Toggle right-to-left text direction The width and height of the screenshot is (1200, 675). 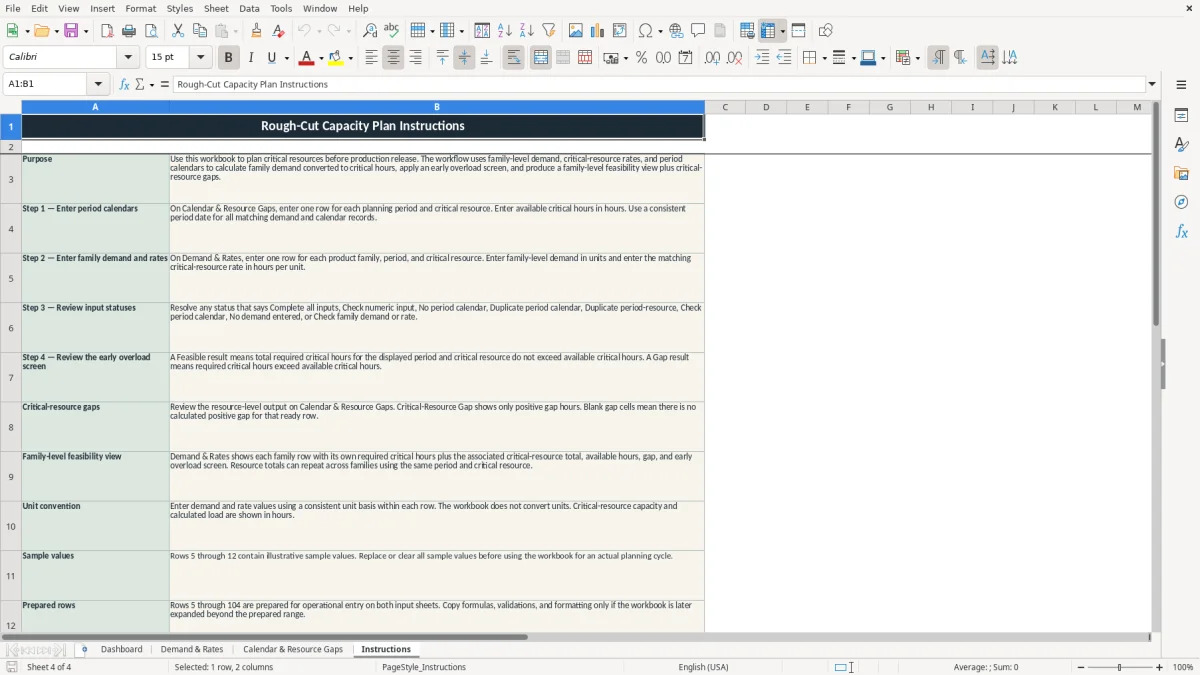click(960, 58)
